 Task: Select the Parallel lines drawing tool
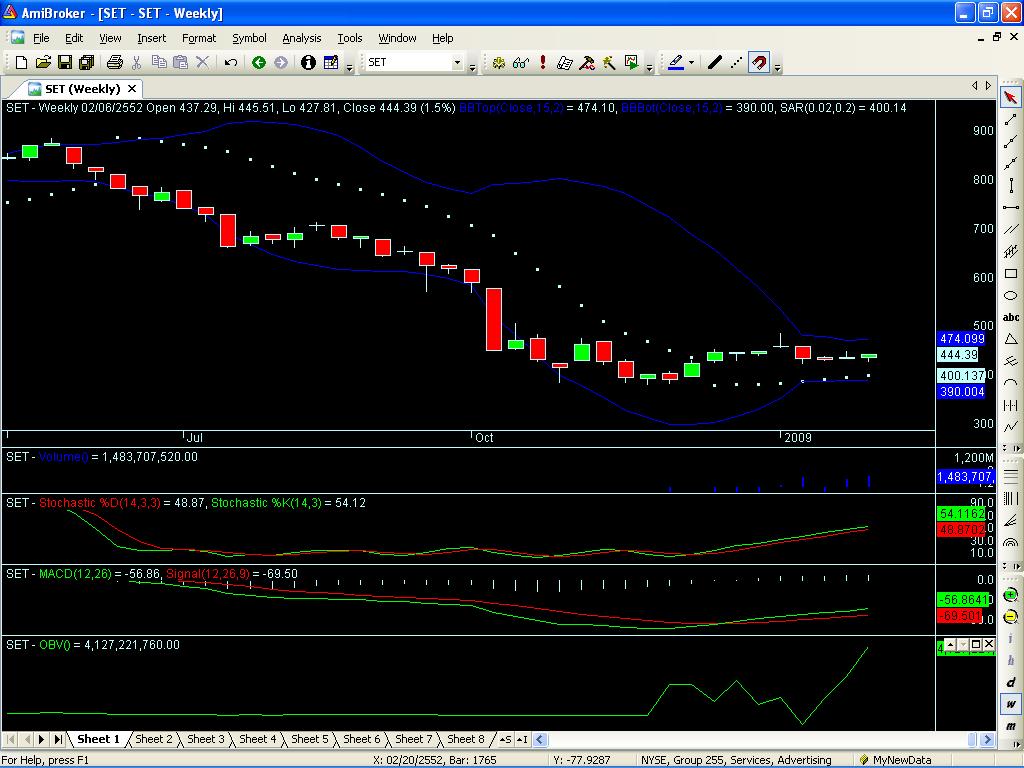point(1010,229)
